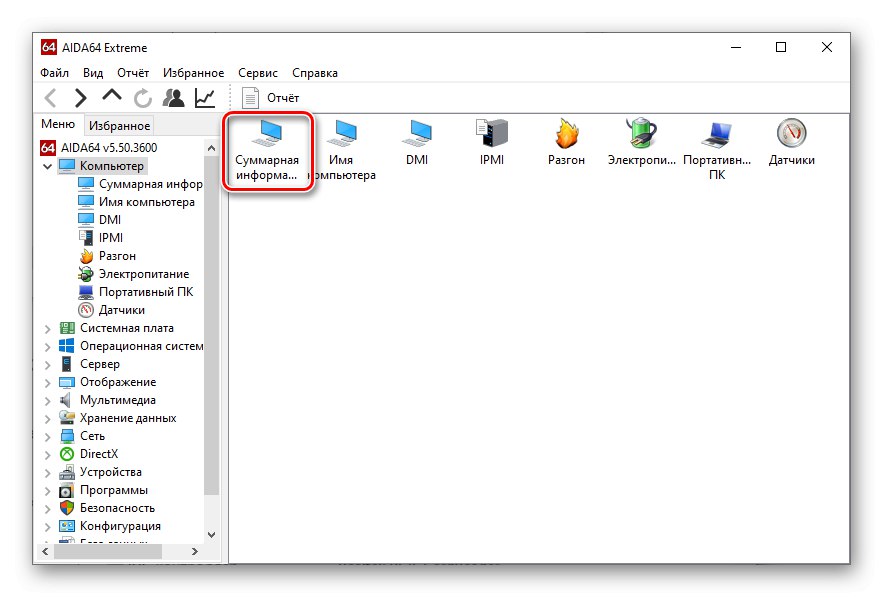This screenshot has height=597, width=883.
Task: Select Суммарная информация in the tree
Action: click(x=150, y=184)
